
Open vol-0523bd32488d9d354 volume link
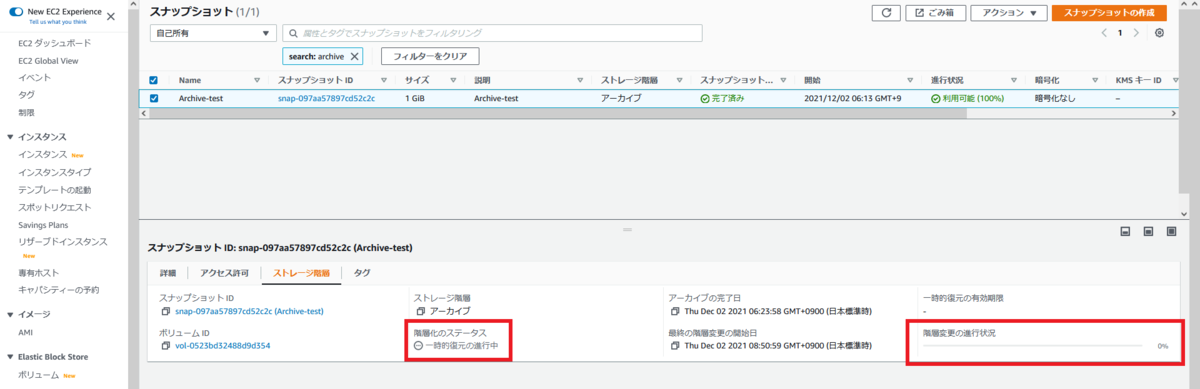[x=222, y=345]
